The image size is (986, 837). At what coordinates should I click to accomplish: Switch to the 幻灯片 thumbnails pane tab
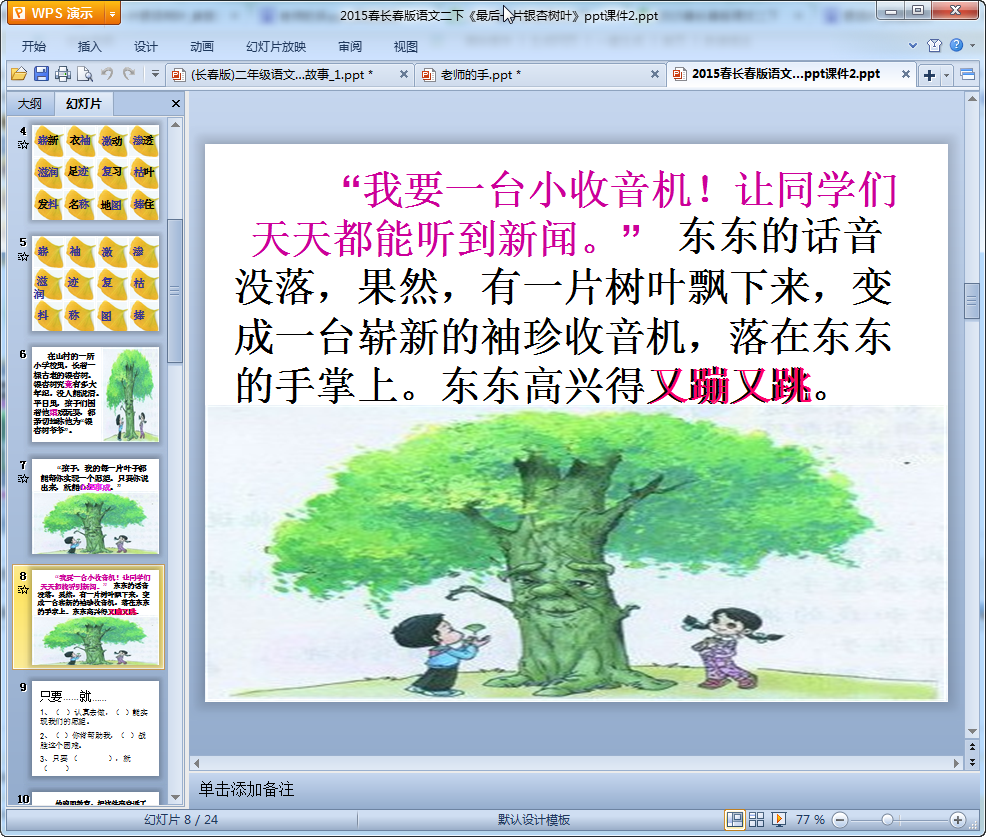click(x=84, y=104)
